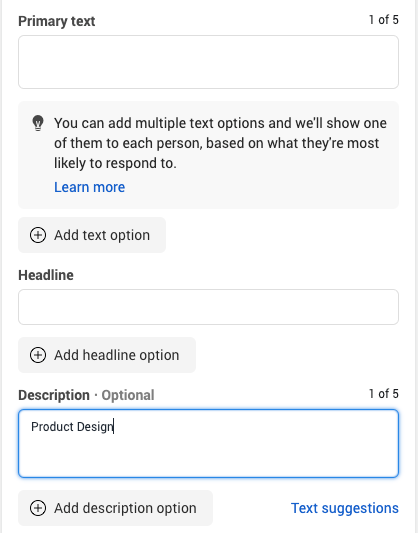Click the plus icon beside Add description option

click(38, 508)
